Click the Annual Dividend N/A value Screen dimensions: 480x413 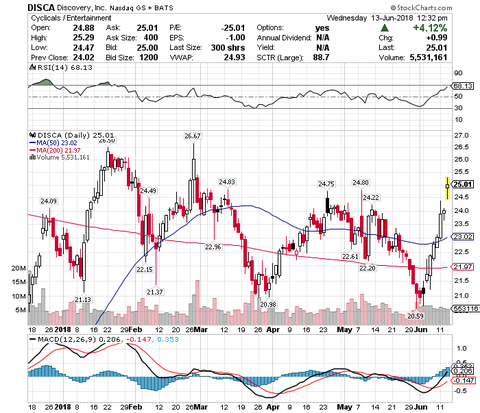click(323, 38)
